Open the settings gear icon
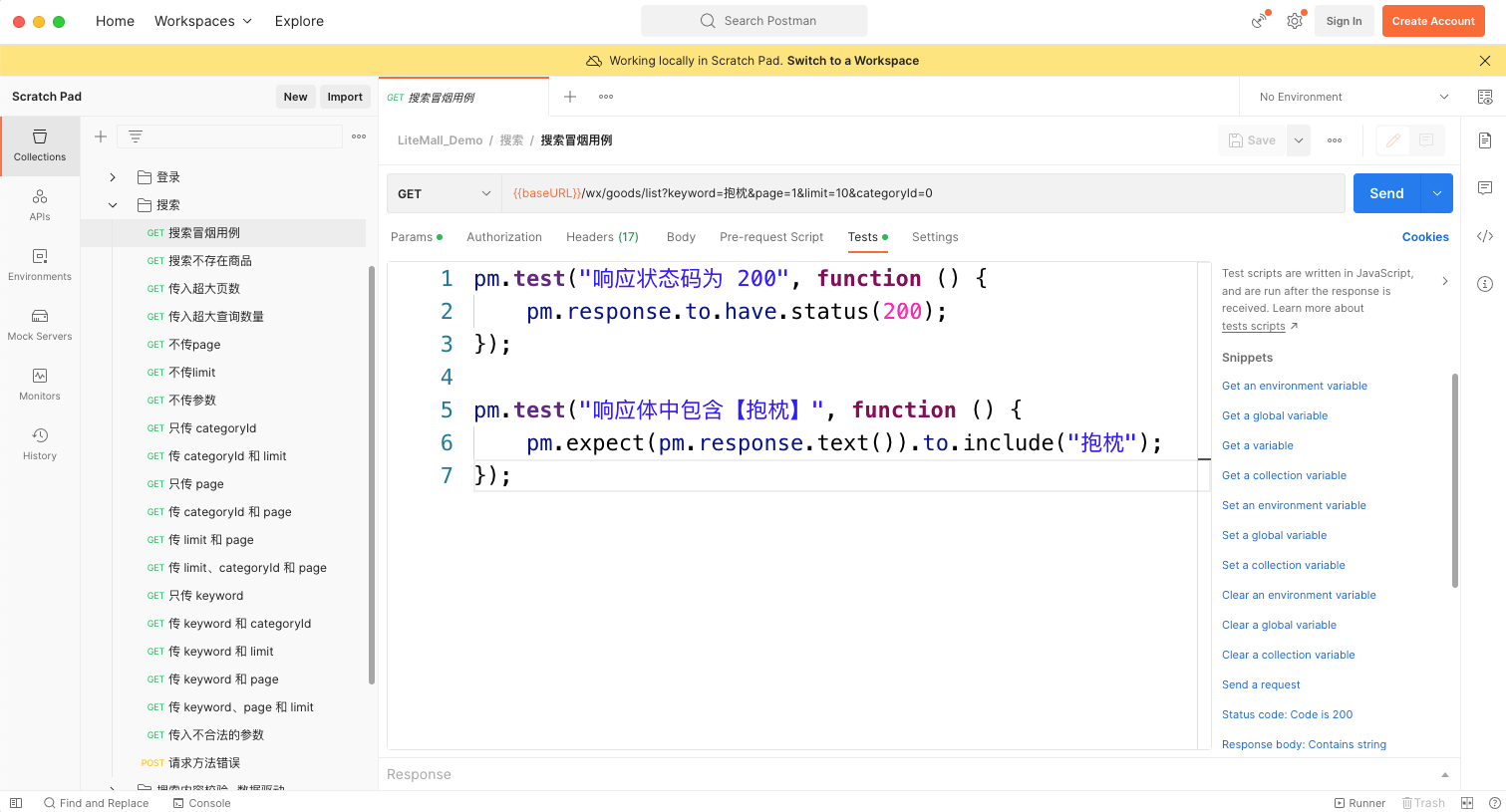The height and width of the screenshot is (812, 1506). coord(1295,21)
